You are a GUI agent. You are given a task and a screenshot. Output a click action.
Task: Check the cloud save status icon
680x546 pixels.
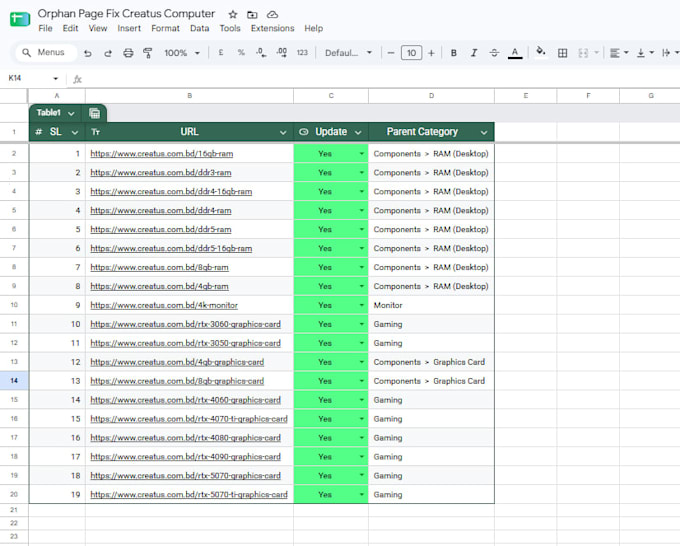[272, 15]
